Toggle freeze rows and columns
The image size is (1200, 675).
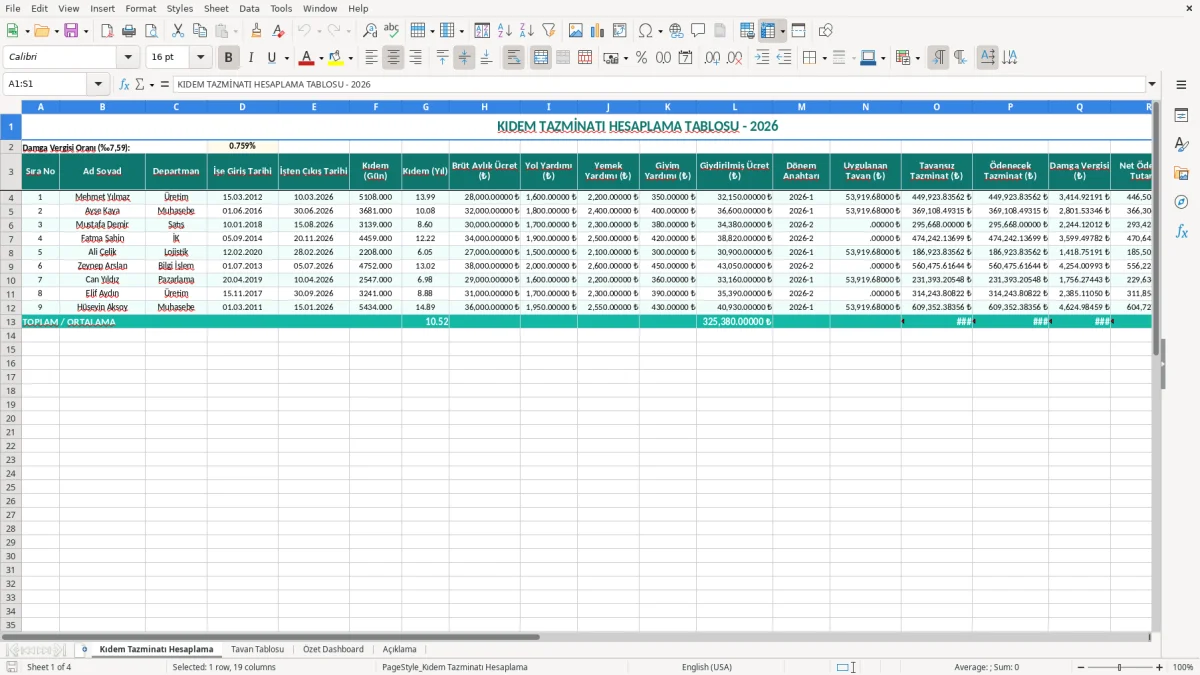768,31
